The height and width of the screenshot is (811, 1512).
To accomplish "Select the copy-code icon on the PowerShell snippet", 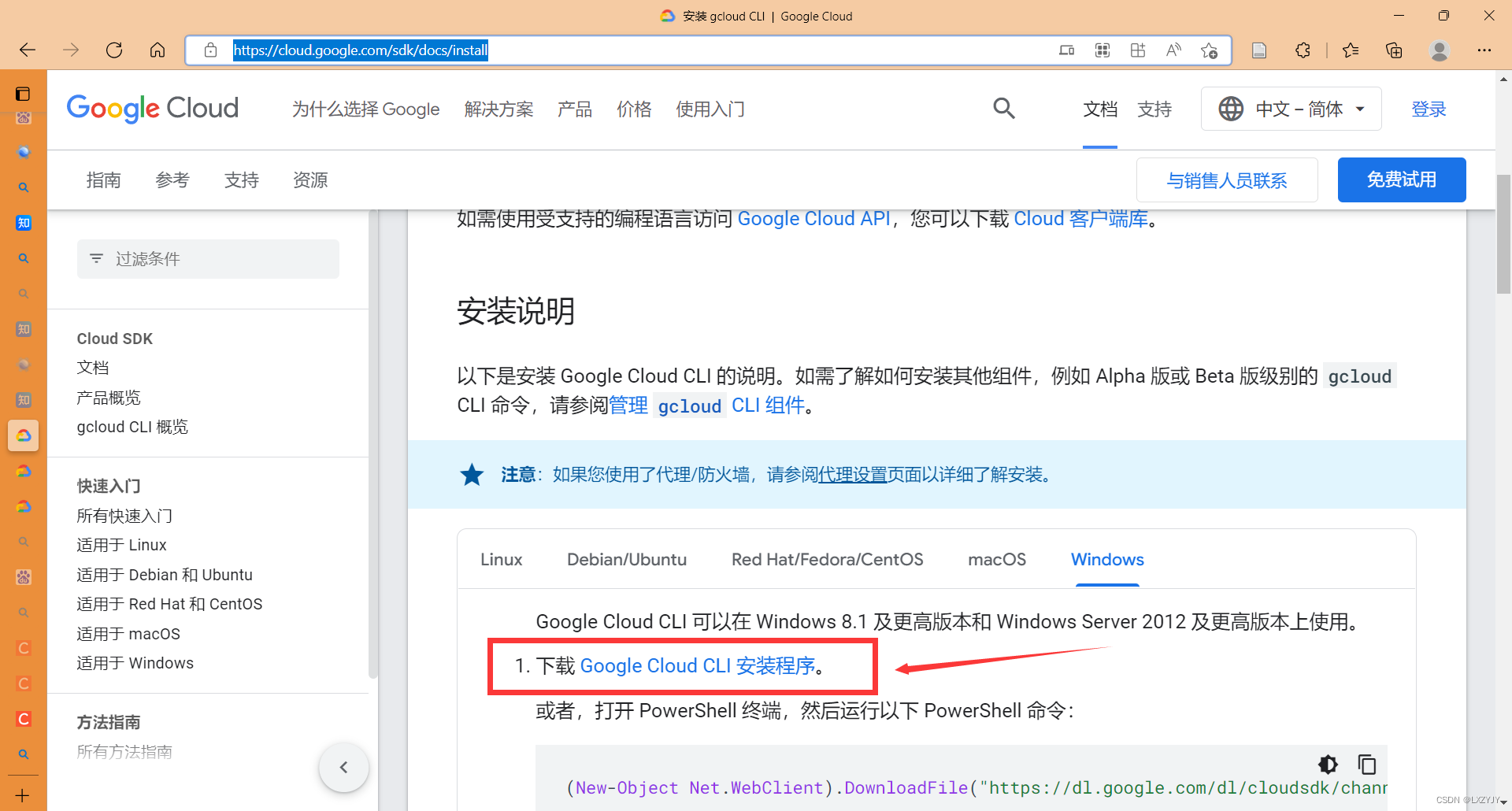I will click(x=1367, y=764).
